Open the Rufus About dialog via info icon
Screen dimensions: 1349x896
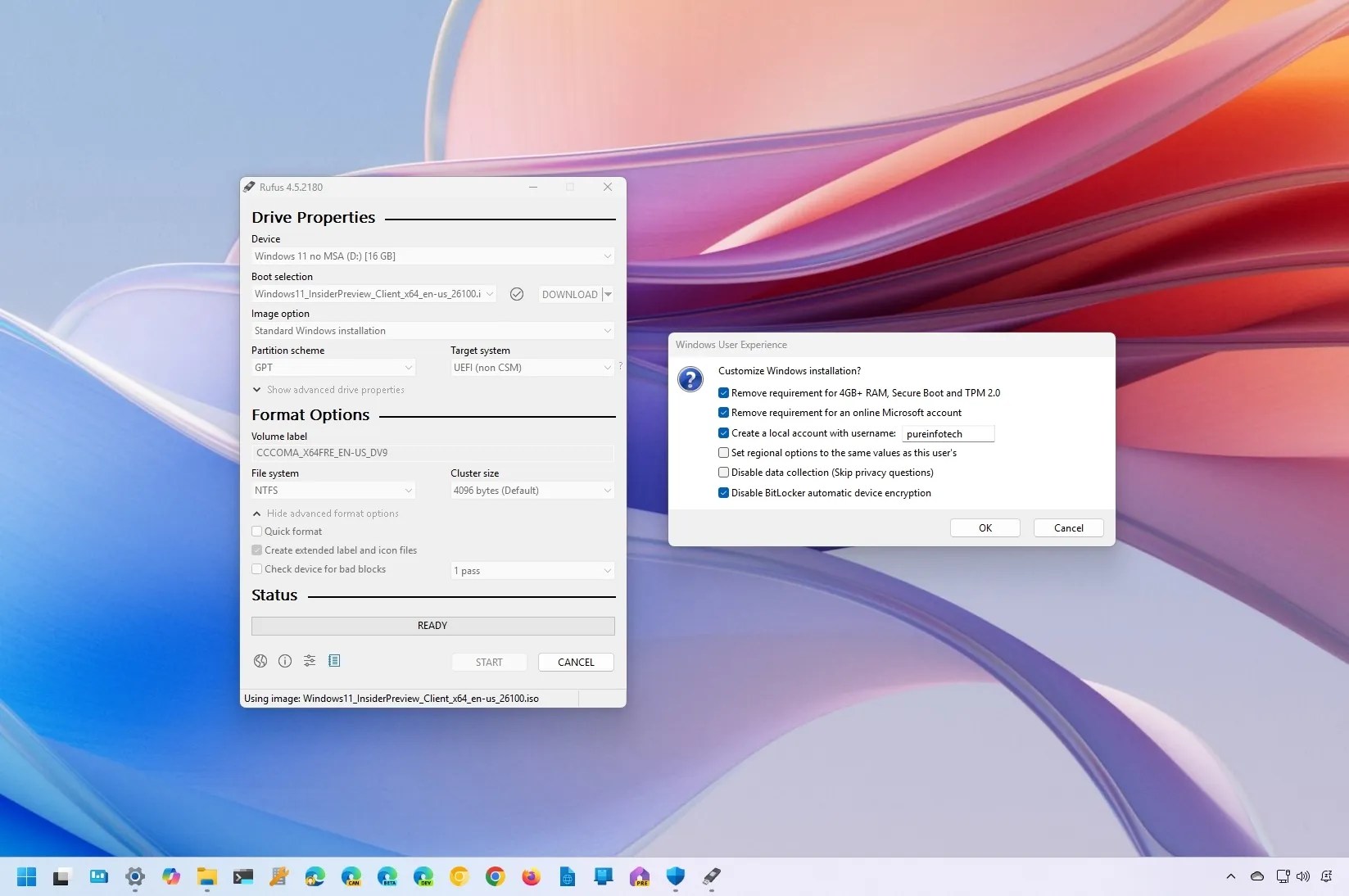point(284,661)
